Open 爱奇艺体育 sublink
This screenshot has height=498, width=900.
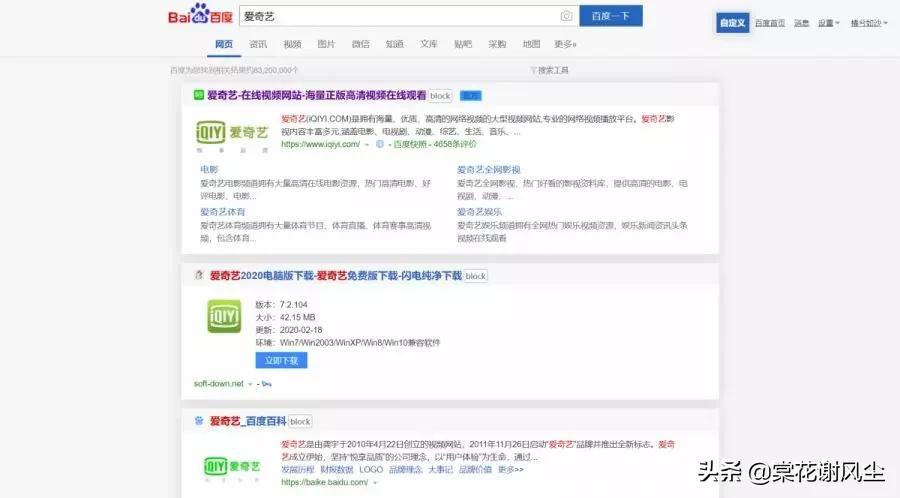pyautogui.click(x=222, y=212)
